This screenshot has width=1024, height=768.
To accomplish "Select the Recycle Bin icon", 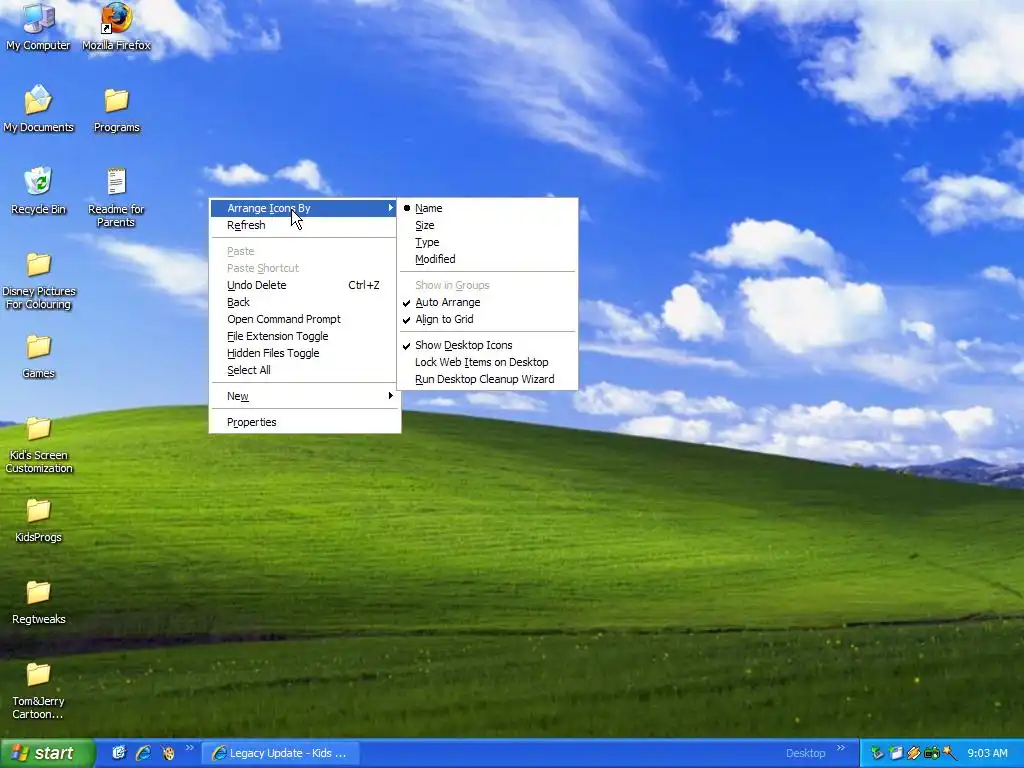I will point(38,191).
